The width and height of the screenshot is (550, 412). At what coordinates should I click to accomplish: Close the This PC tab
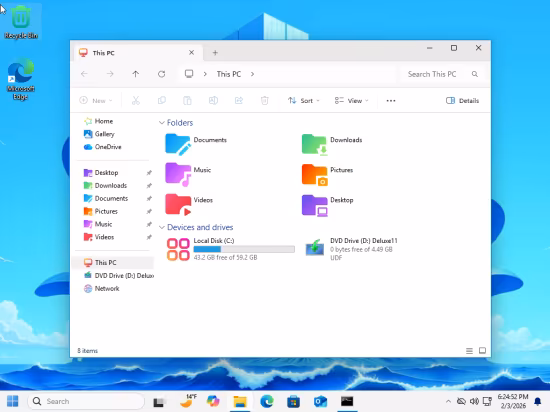click(x=192, y=53)
